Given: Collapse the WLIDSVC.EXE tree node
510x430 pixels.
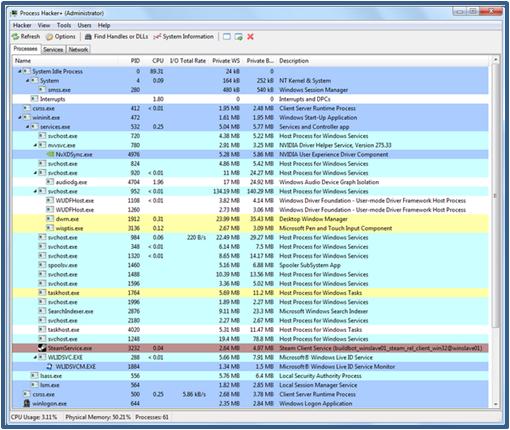Looking at the screenshot, I should 35,357.
